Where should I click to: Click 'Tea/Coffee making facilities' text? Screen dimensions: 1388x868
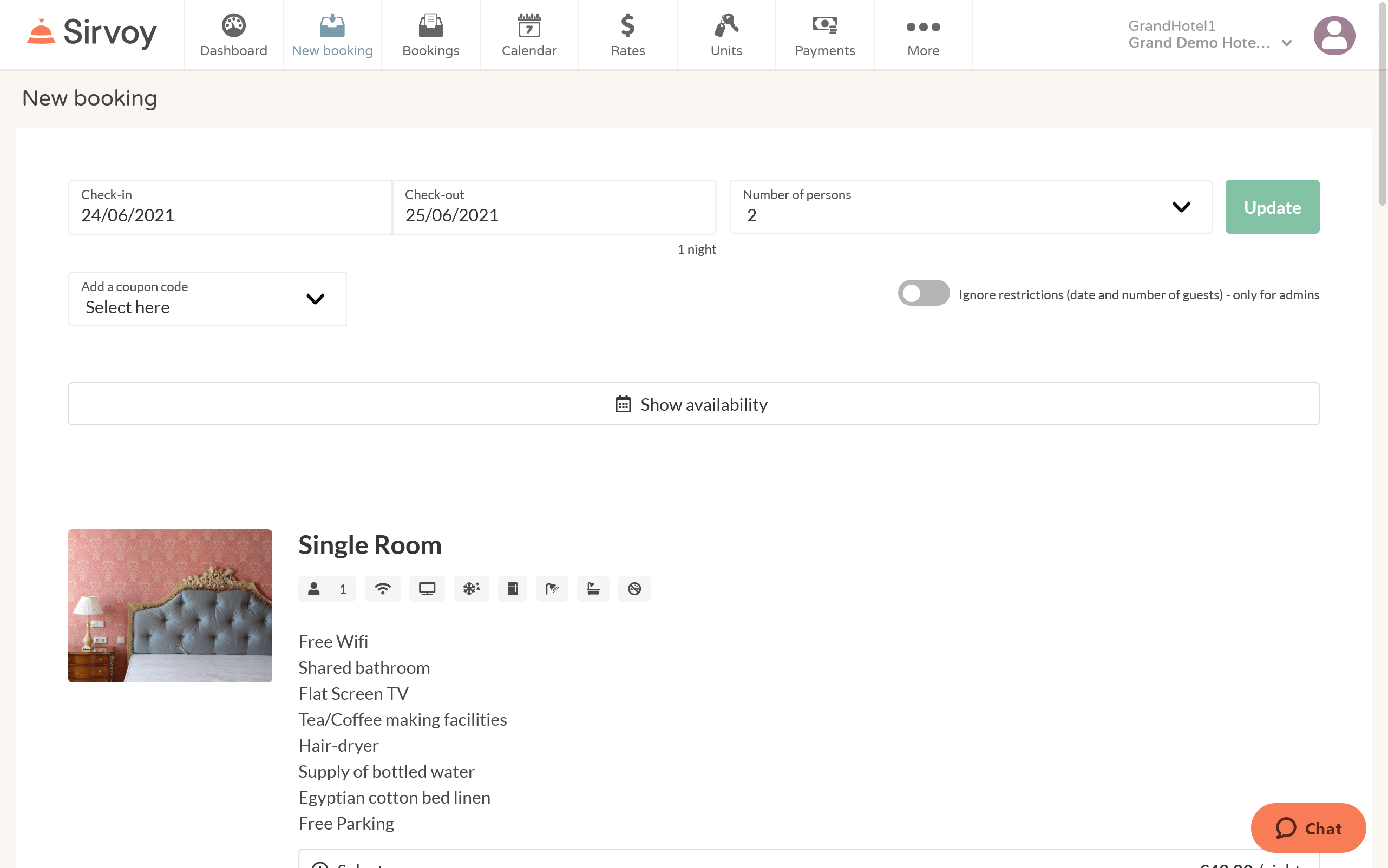(403, 719)
